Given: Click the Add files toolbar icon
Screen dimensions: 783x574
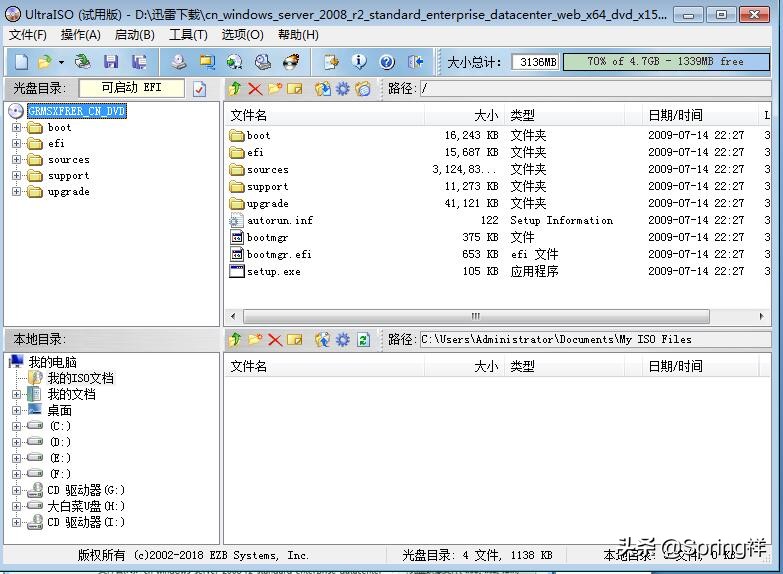Looking at the screenshot, I should (x=331, y=62).
